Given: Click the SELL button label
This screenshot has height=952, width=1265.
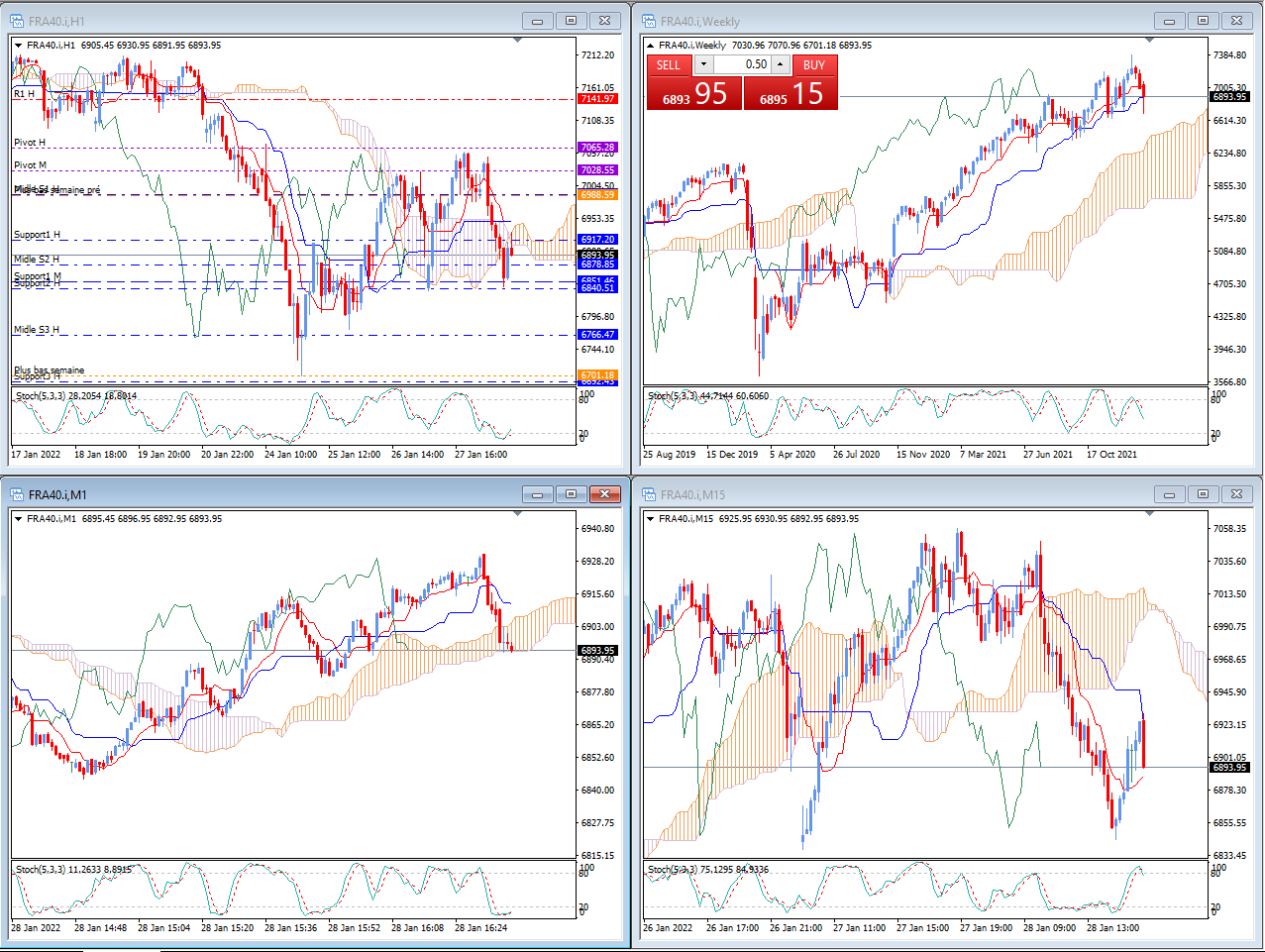Looking at the screenshot, I should click(669, 65).
